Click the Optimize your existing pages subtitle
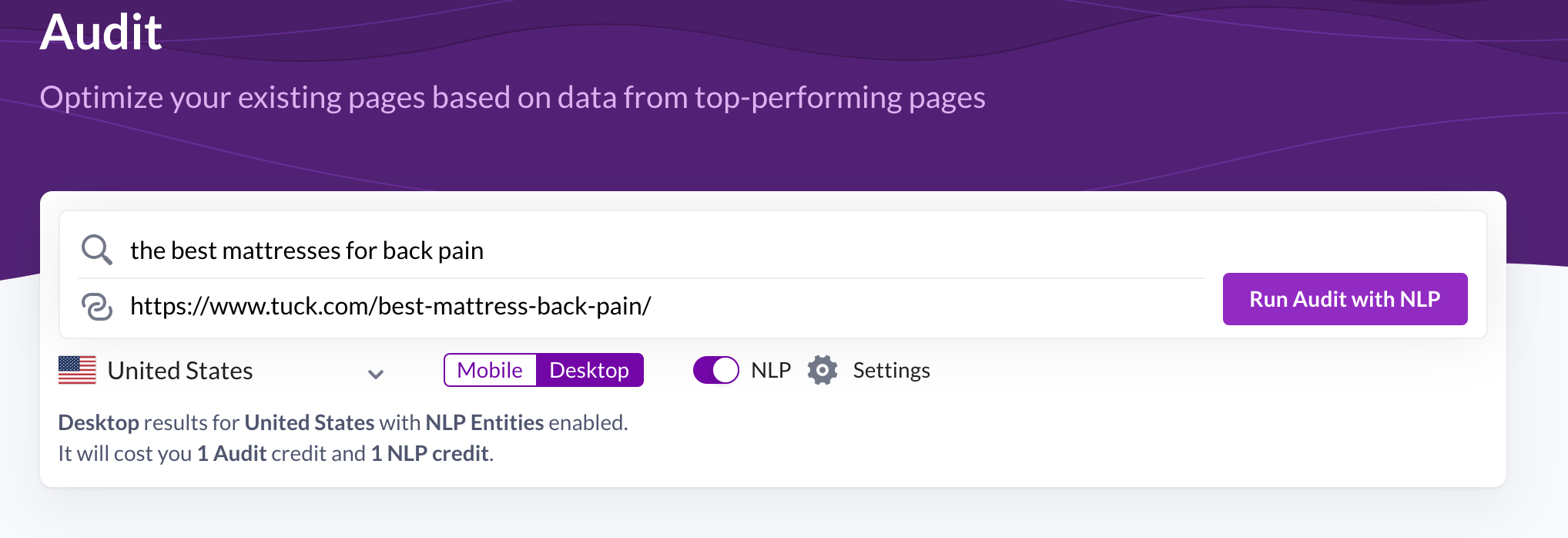The image size is (1568, 538). click(512, 98)
